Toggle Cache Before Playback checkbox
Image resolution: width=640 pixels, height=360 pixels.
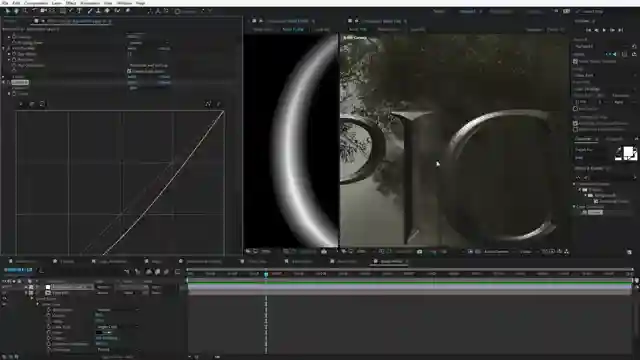576,62
